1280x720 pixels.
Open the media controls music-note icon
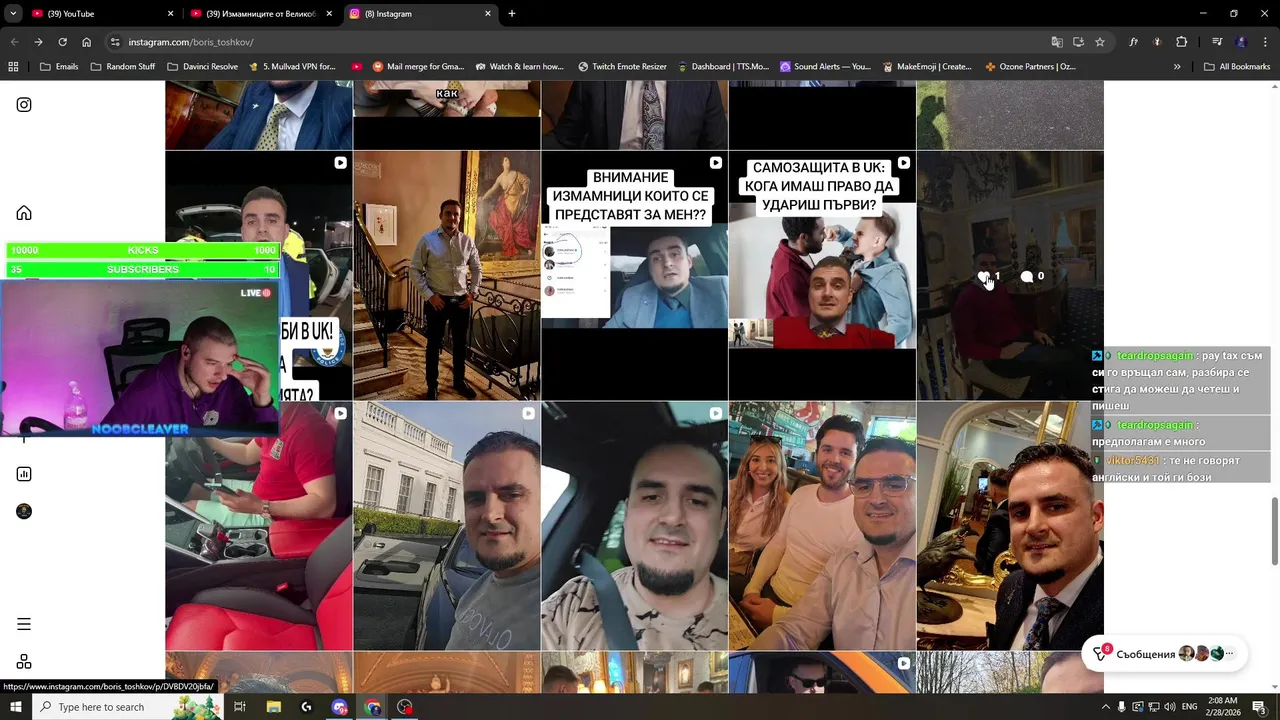pyautogui.click(x=1217, y=42)
